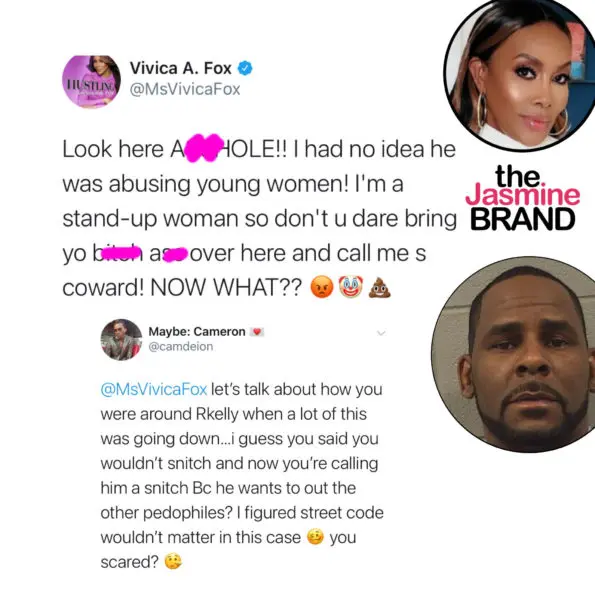Click the poop emoji after NOW WHAT??
595x595 pixels.
tap(379, 287)
